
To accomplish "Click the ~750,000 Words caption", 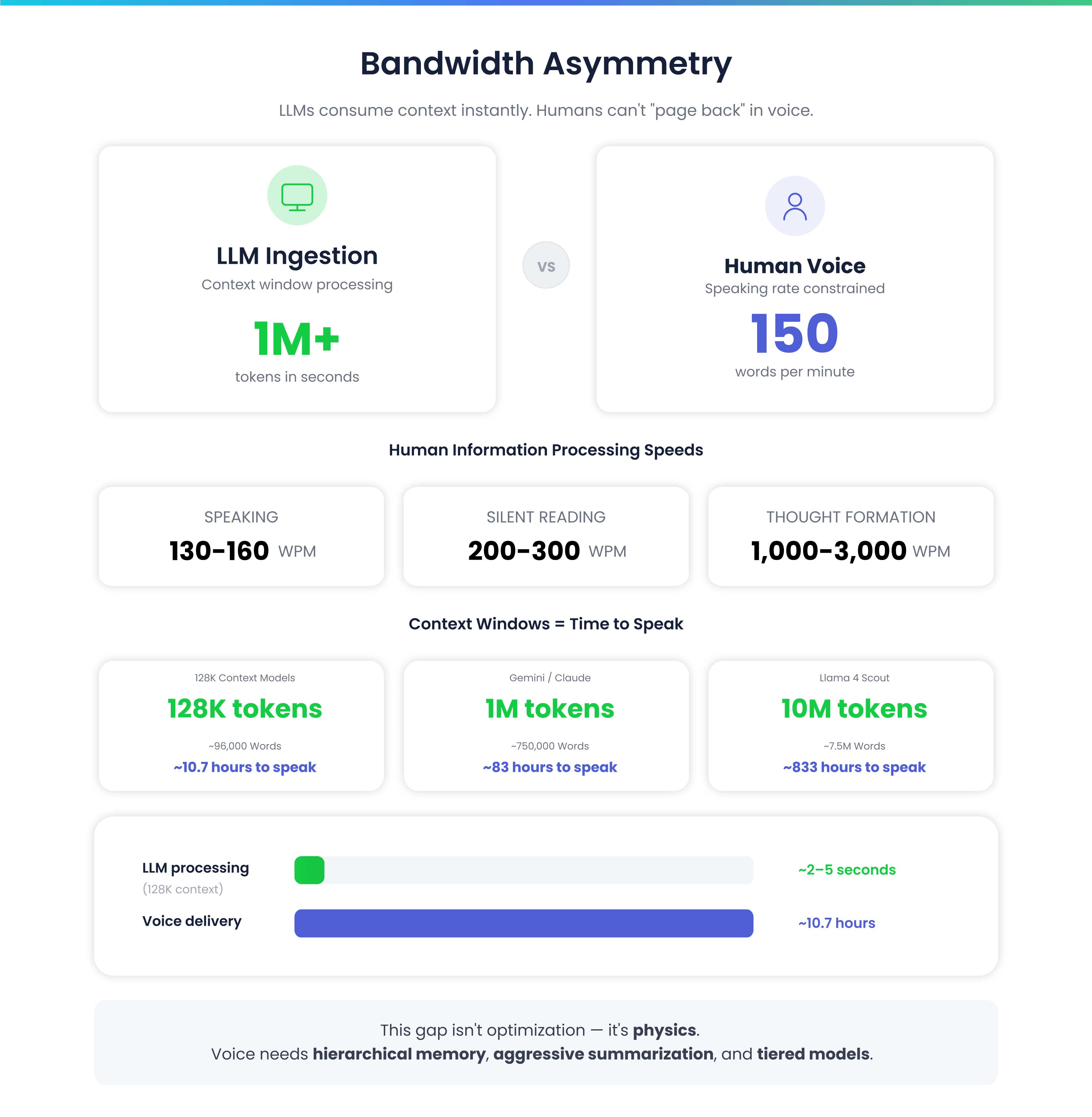I will coord(550,746).
